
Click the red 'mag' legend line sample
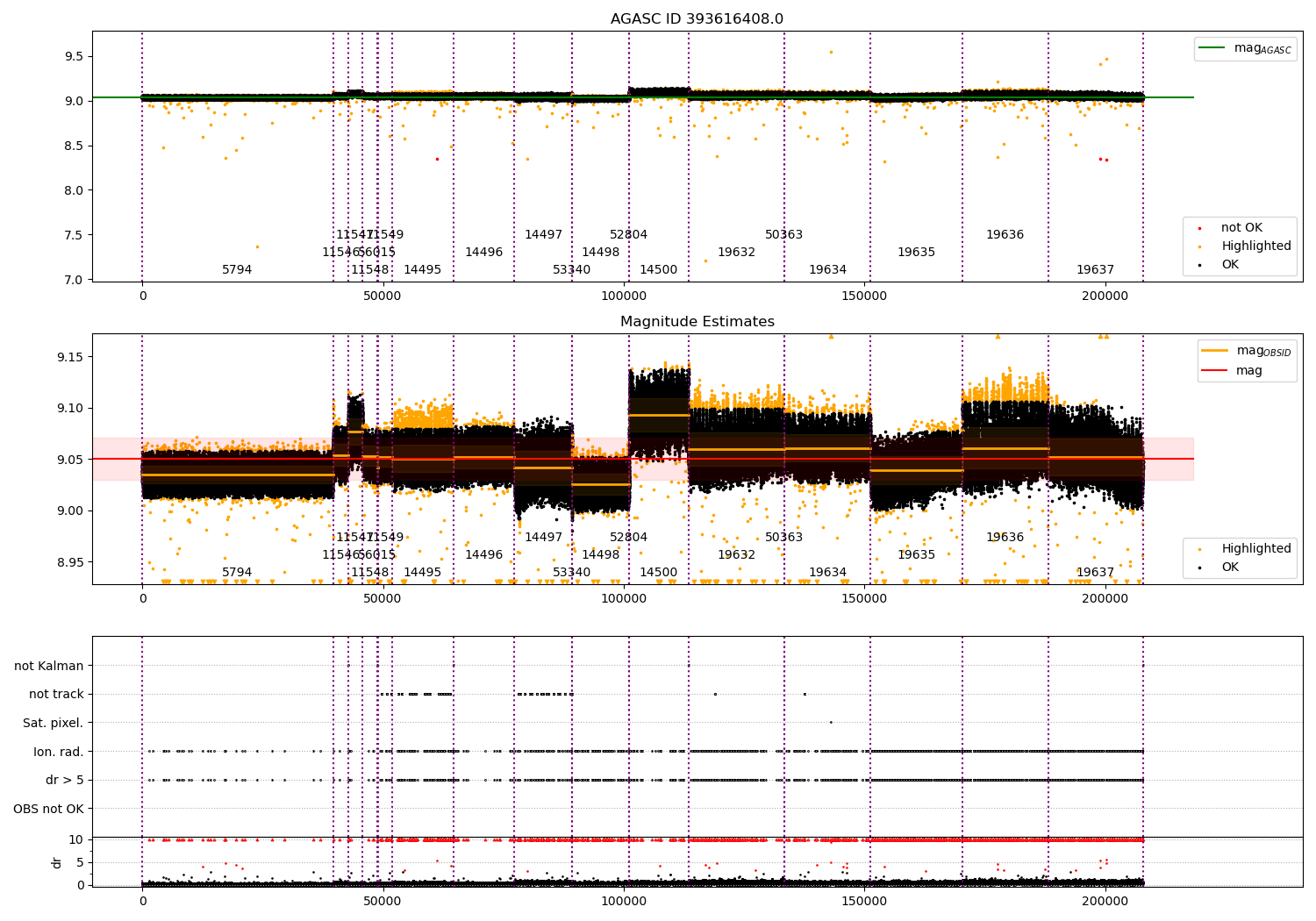[x=1215, y=370]
